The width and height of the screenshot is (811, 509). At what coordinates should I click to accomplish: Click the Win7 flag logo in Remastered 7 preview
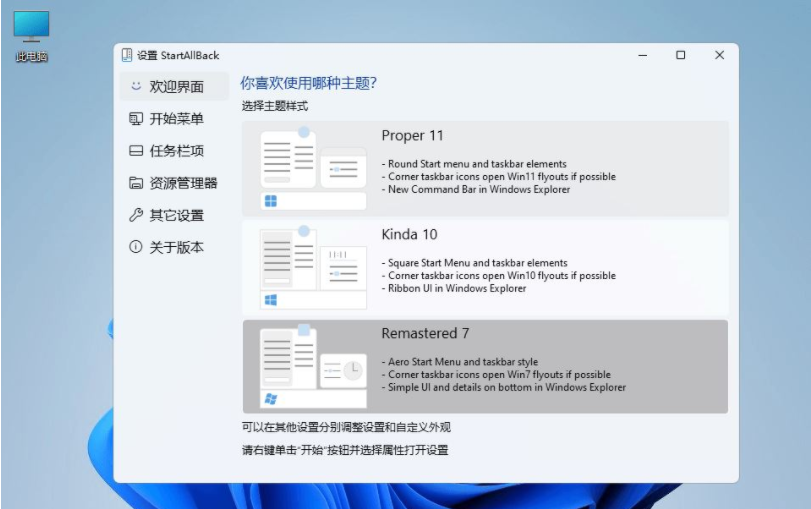pyautogui.click(x=271, y=398)
